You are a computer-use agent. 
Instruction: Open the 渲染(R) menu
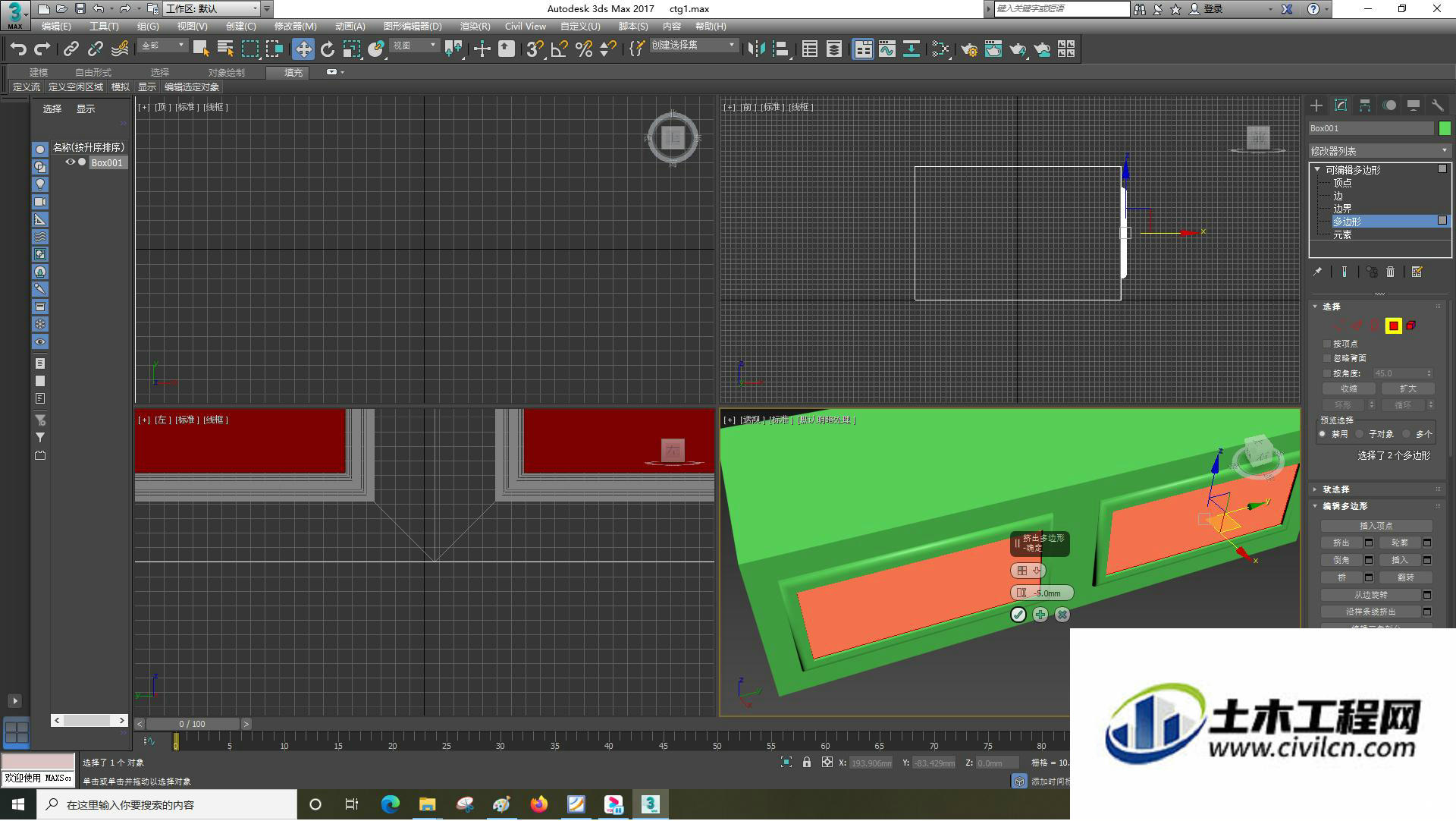[x=475, y=27]
